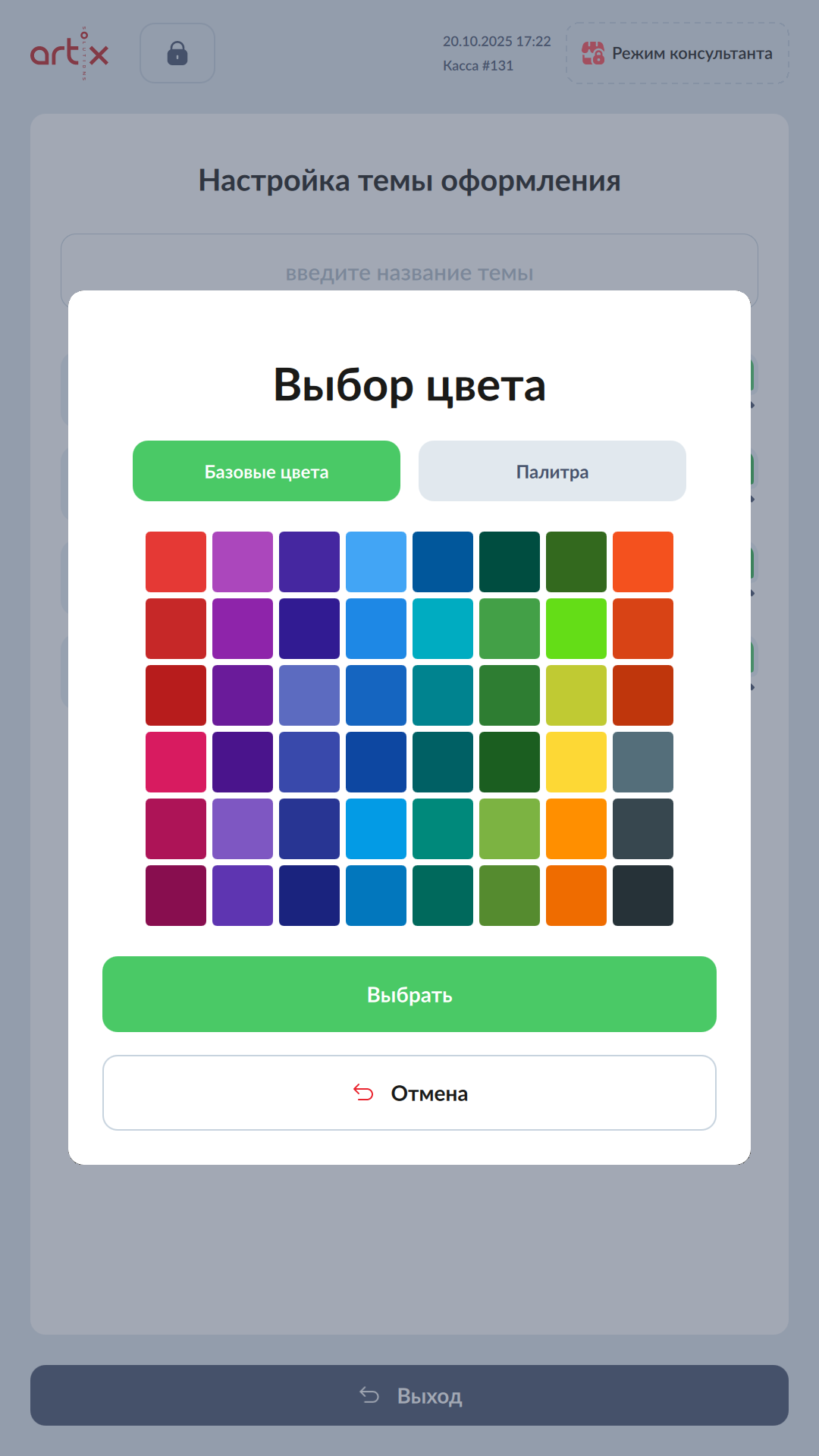The width and height of the screenshot is (819, 1456).
Task: Choose the bright orange swatch in the top row
Action: (643, 562)
